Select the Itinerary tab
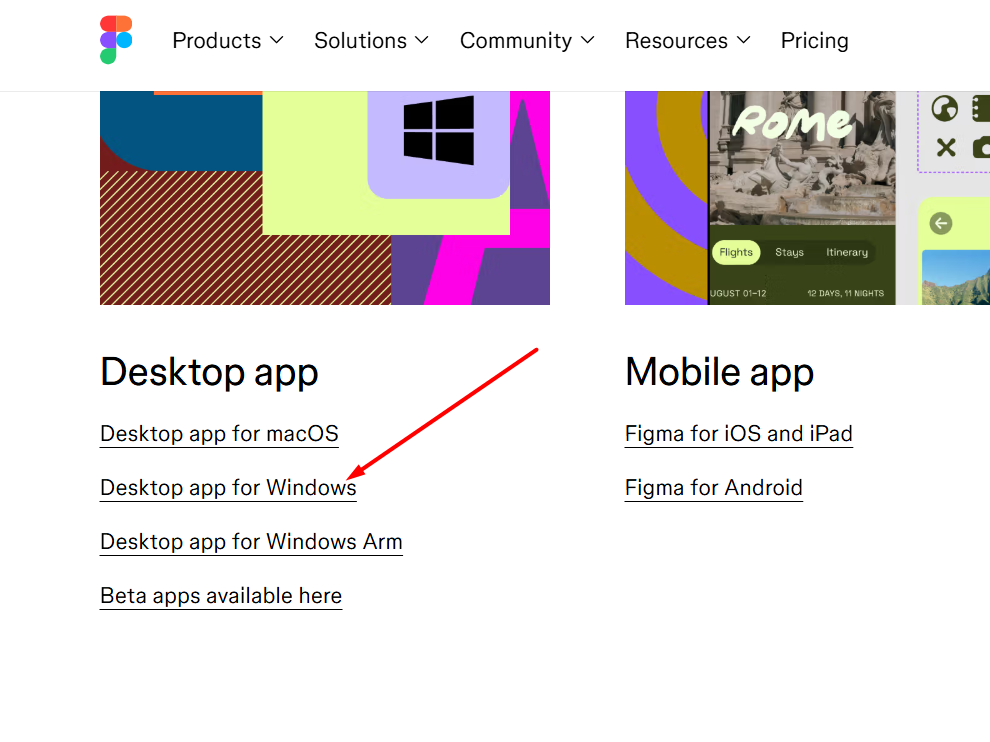This screenshot has height=742, width=990. [x=846, y=252]
